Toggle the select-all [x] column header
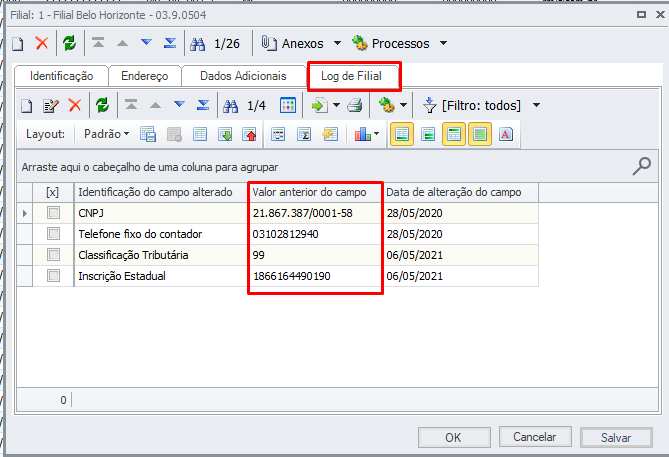The height and width of the screenshot is (457, 669). coord(52,192)
